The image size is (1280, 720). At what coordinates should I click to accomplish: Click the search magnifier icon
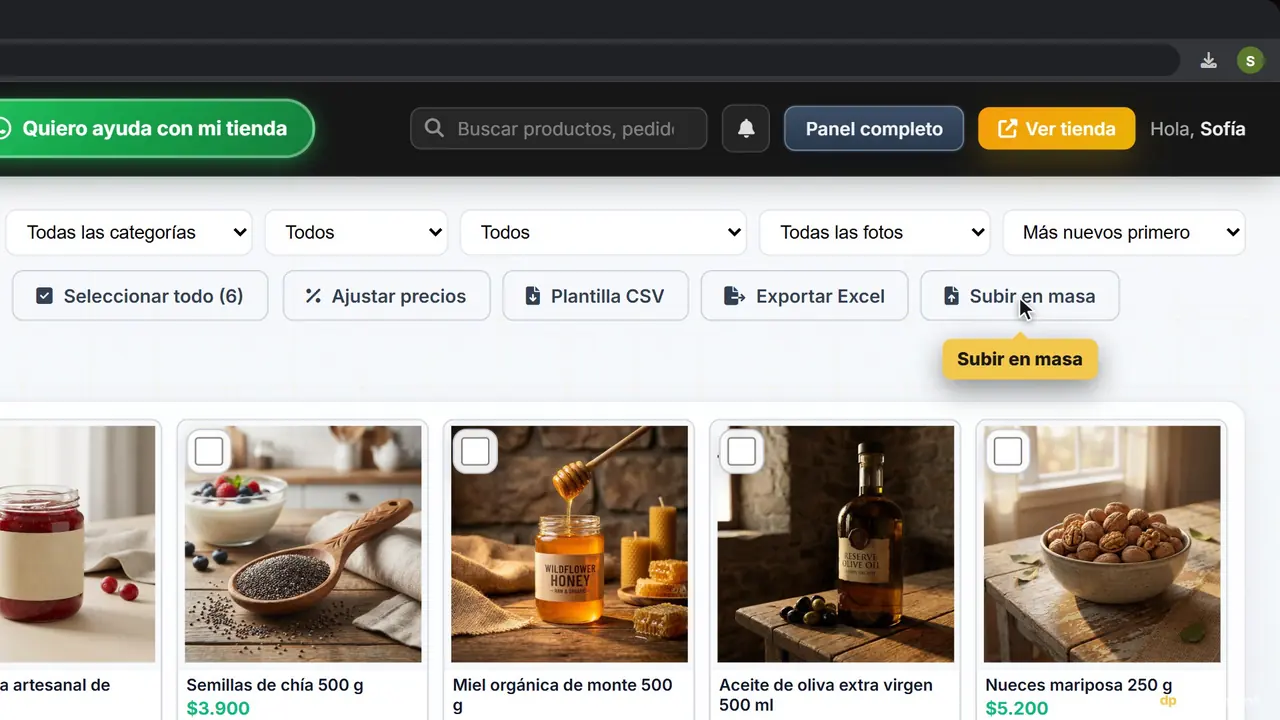click(434, 128)
